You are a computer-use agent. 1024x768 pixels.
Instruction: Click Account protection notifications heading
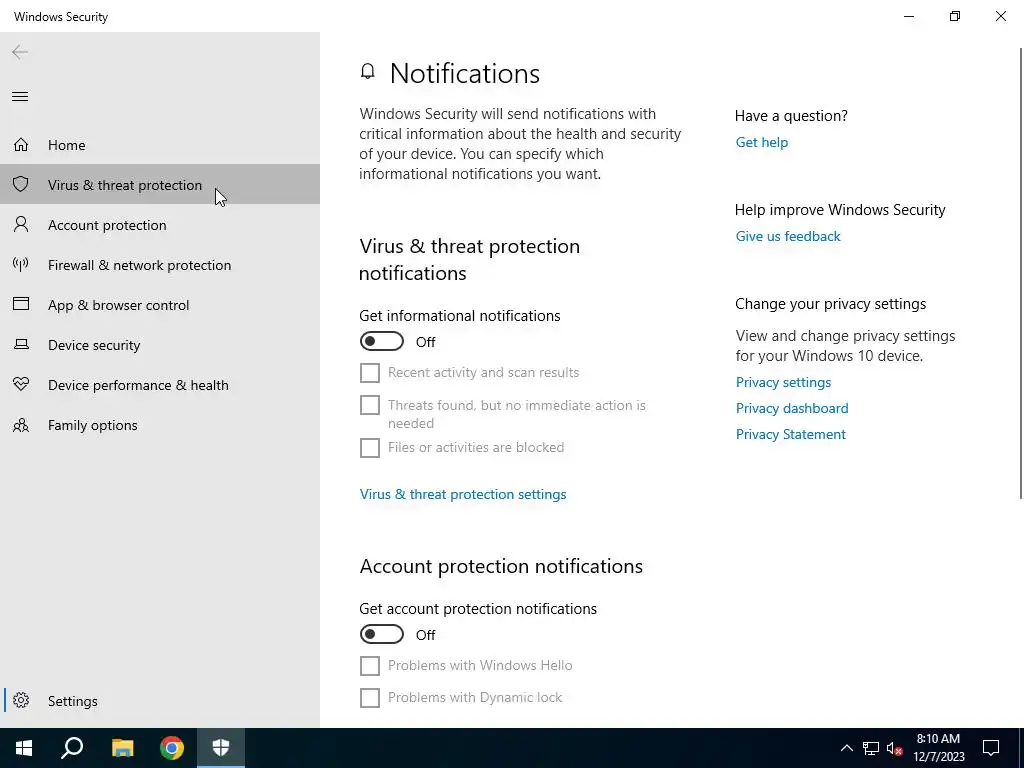point(501,566)
